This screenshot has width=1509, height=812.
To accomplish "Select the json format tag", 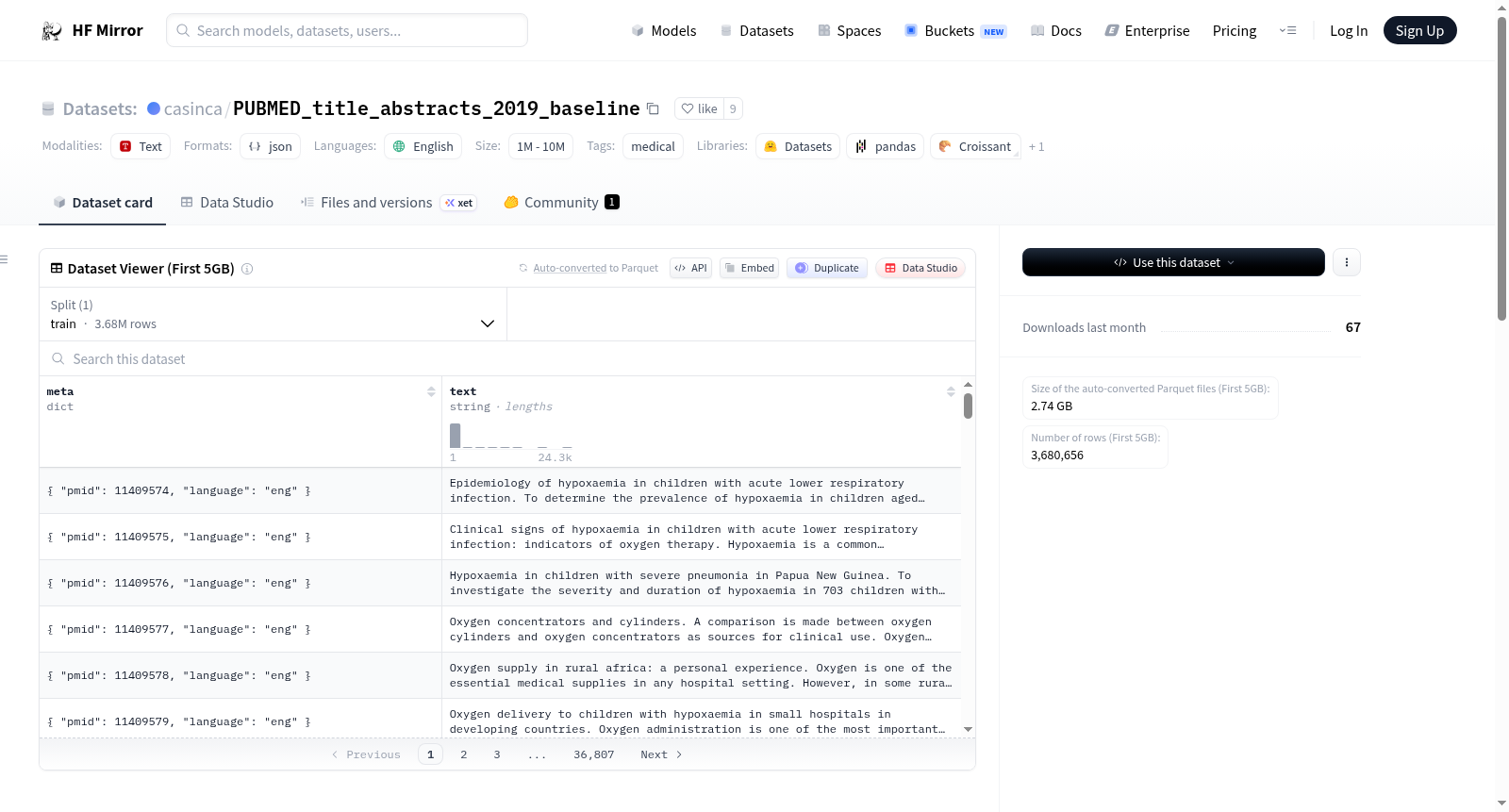I will (271, 146).
